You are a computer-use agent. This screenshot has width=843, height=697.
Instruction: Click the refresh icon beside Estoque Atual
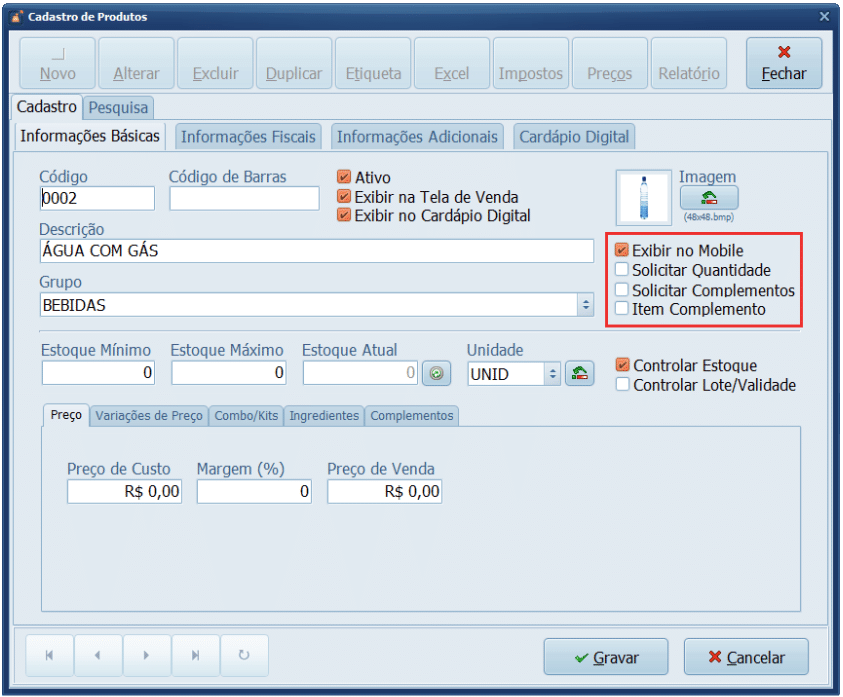point(436,374)
